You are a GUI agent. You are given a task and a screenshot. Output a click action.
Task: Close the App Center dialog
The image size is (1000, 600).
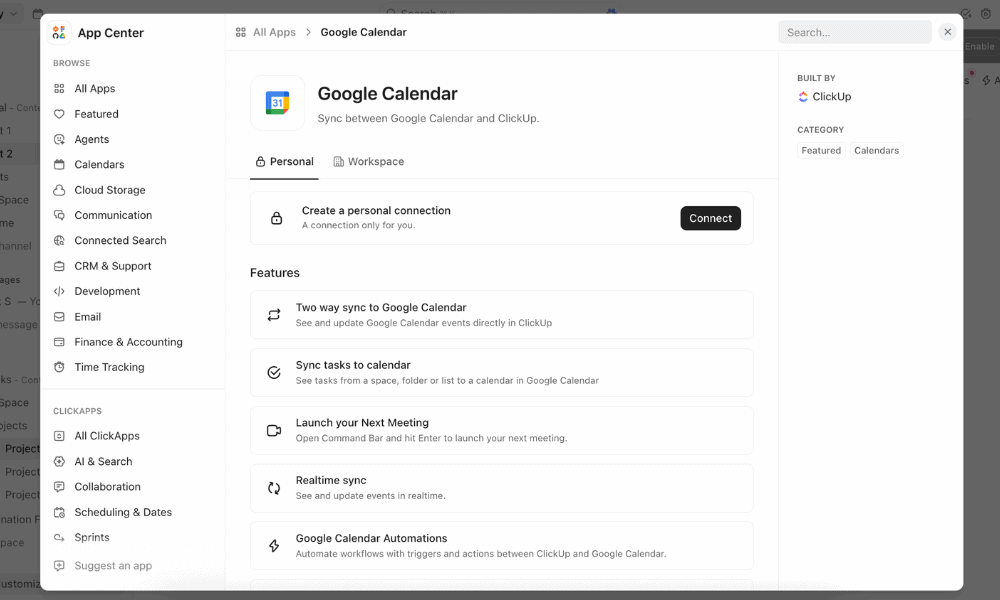[x=948, y=32]
